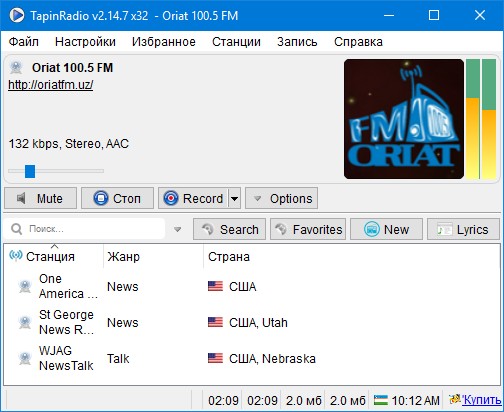The image size is (504, 412).
Task: Open the Справка menu
Action: tap(358, 42)
